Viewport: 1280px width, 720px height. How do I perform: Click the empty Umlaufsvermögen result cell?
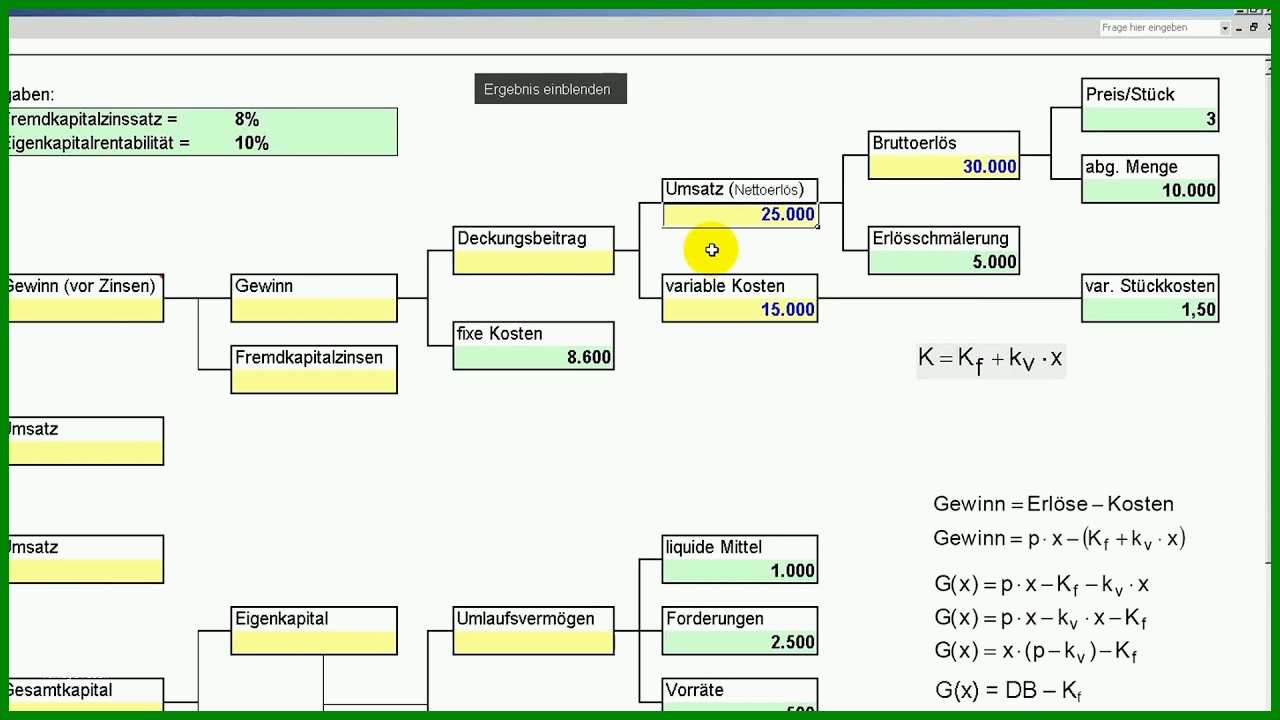[533, 643]
